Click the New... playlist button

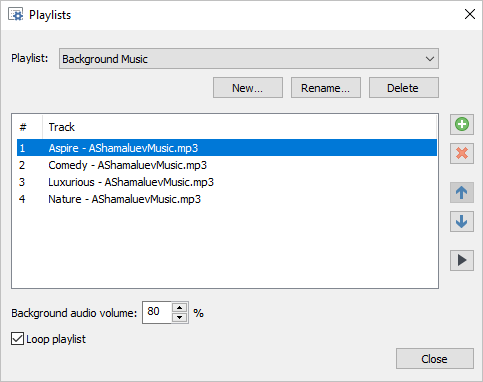pyautogui.click(x=248, y=88)
